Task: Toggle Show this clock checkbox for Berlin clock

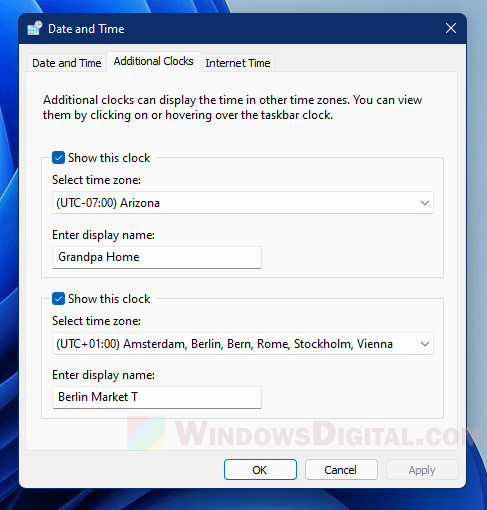Action: point(58,299)
